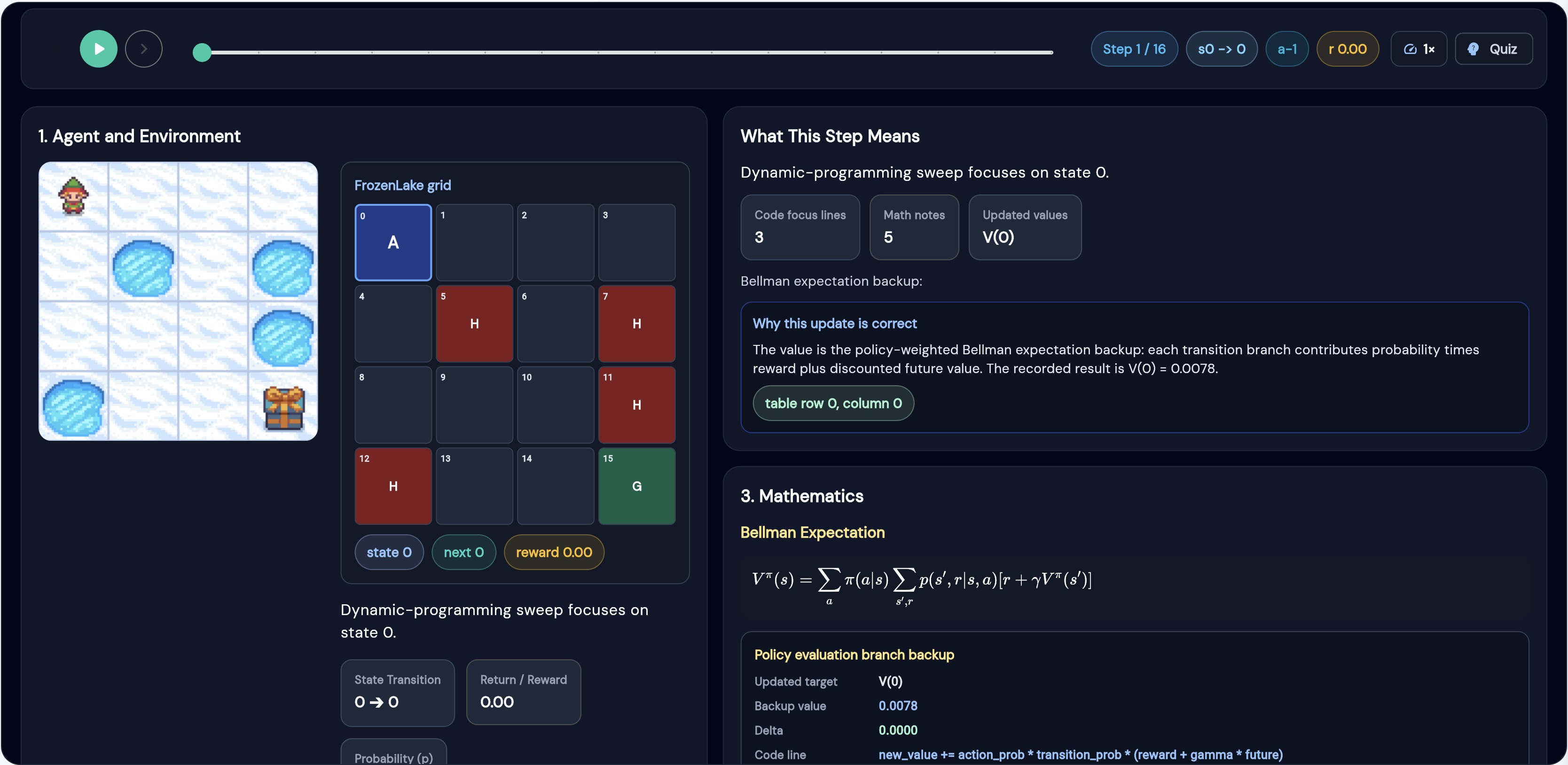Open the Quiz button
The image size is (1568, 765).
coord(1493,49)
